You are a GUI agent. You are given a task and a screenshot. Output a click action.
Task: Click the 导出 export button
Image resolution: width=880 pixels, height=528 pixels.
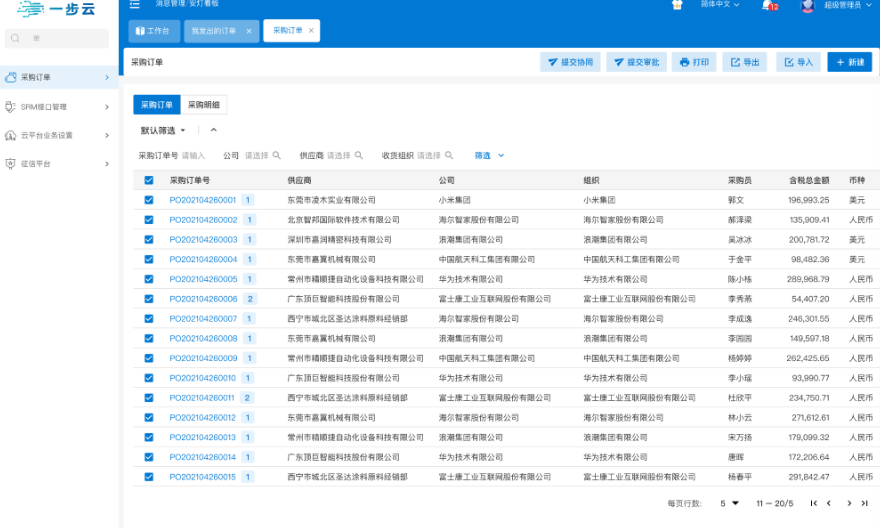[x=744, y=62]
